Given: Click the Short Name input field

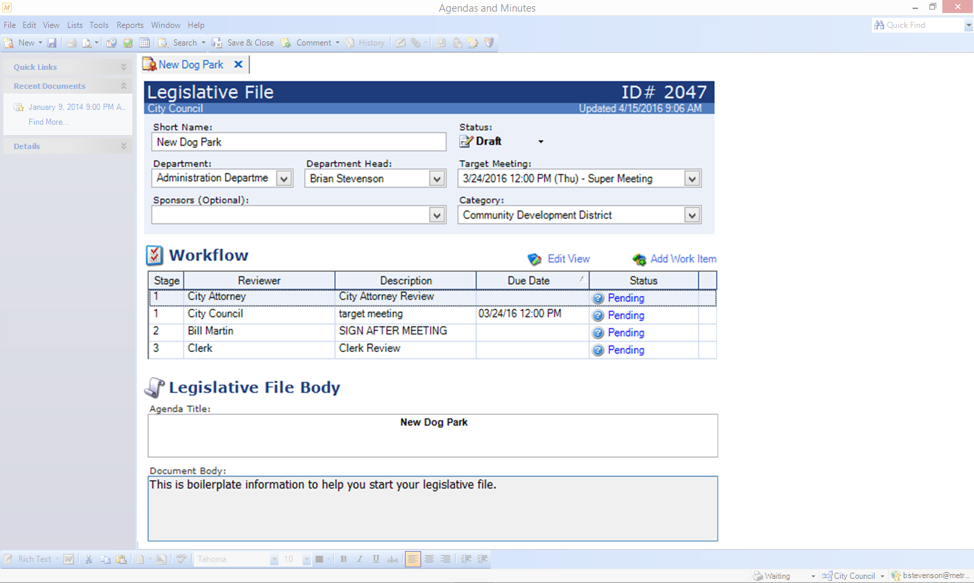Looking at the screenshot, I should click(299, 142).
